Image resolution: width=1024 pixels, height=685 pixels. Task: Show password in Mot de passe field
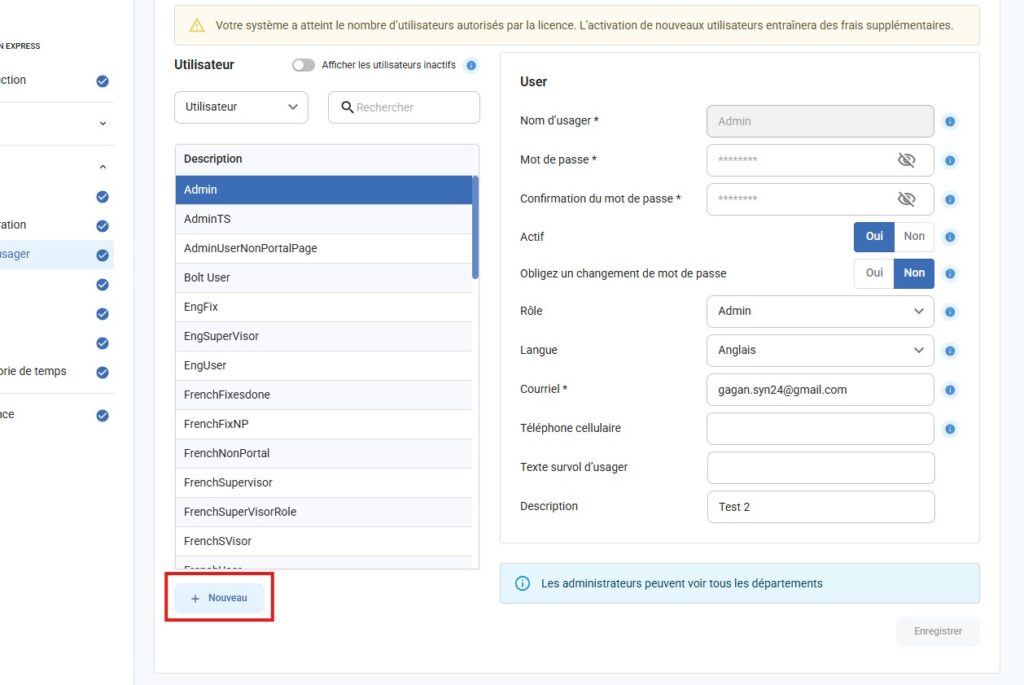pyautogui.click(x=906, y=160)
